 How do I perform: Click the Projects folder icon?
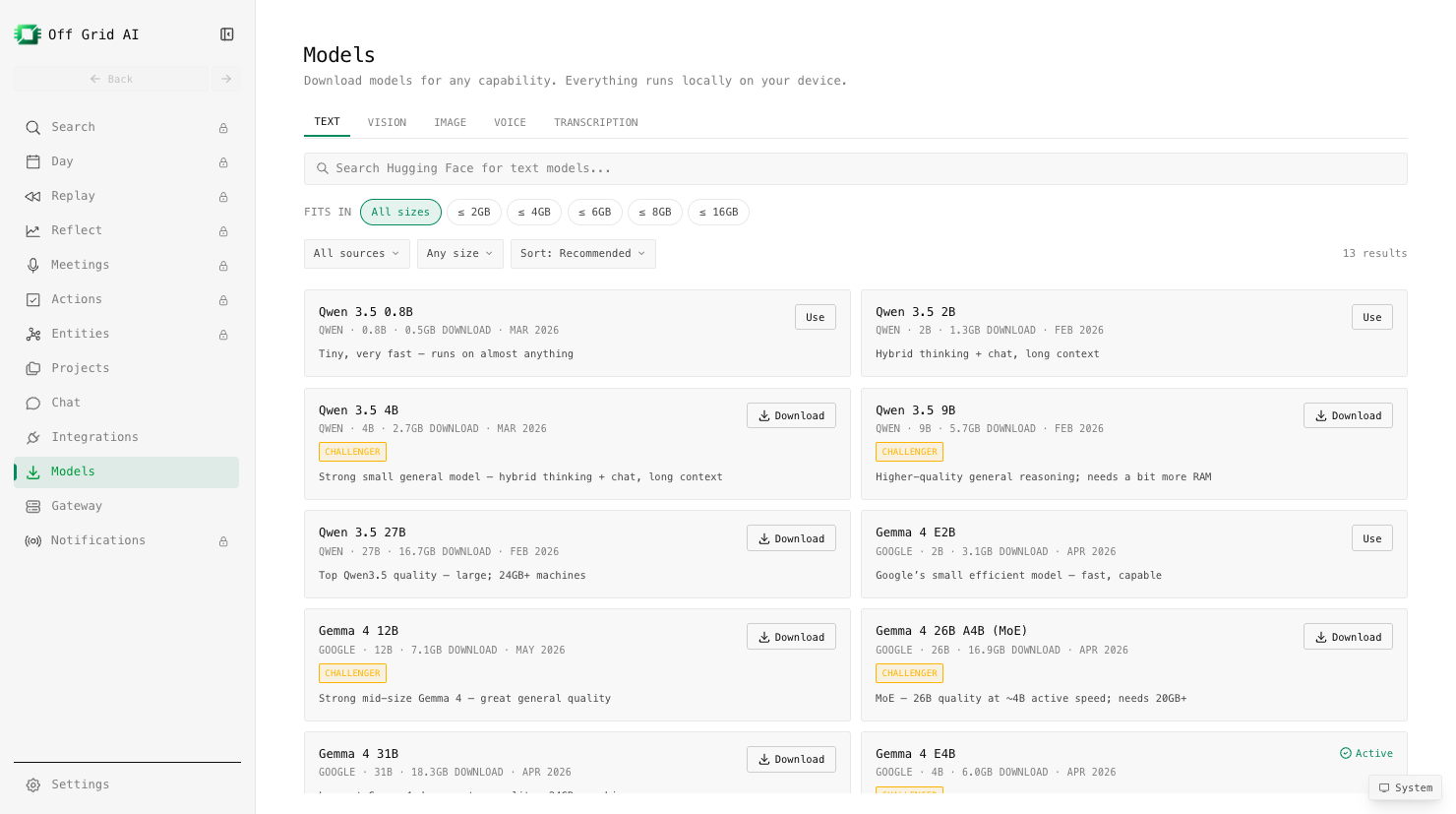[33, 368]
